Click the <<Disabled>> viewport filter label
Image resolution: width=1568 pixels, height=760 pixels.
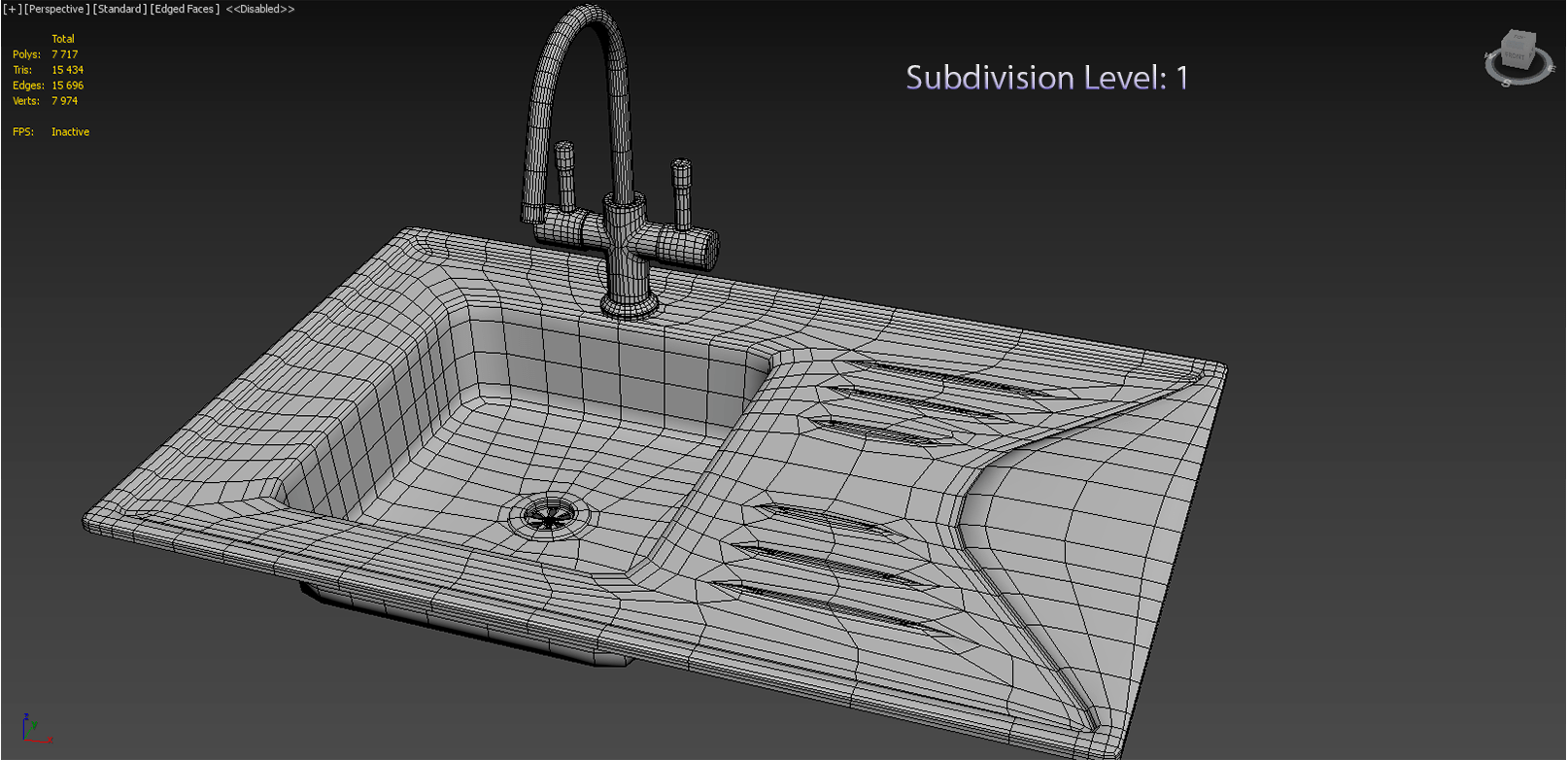coord(260,9)
